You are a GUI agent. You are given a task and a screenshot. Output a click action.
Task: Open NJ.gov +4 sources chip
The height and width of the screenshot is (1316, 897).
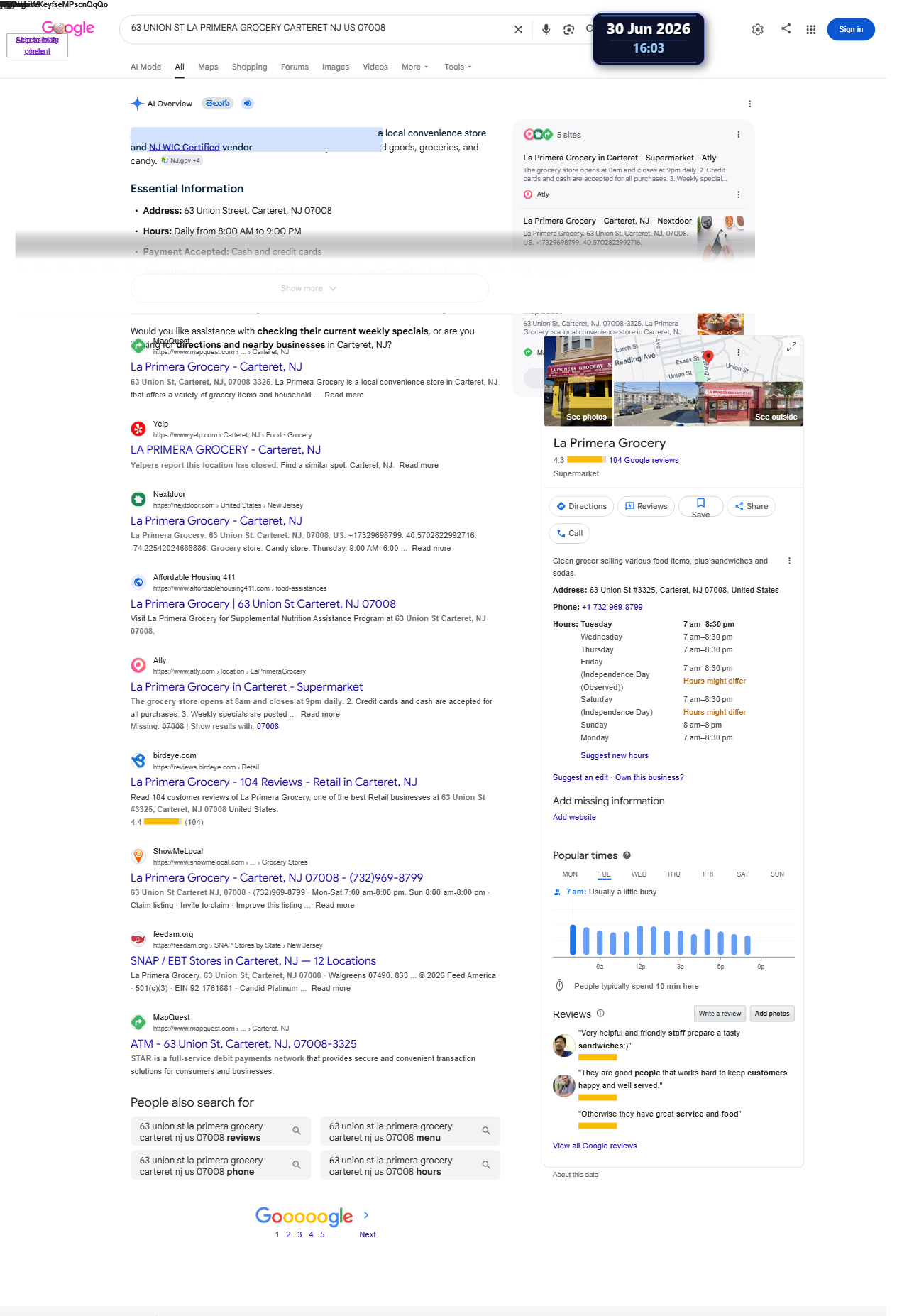pos(182,160)
